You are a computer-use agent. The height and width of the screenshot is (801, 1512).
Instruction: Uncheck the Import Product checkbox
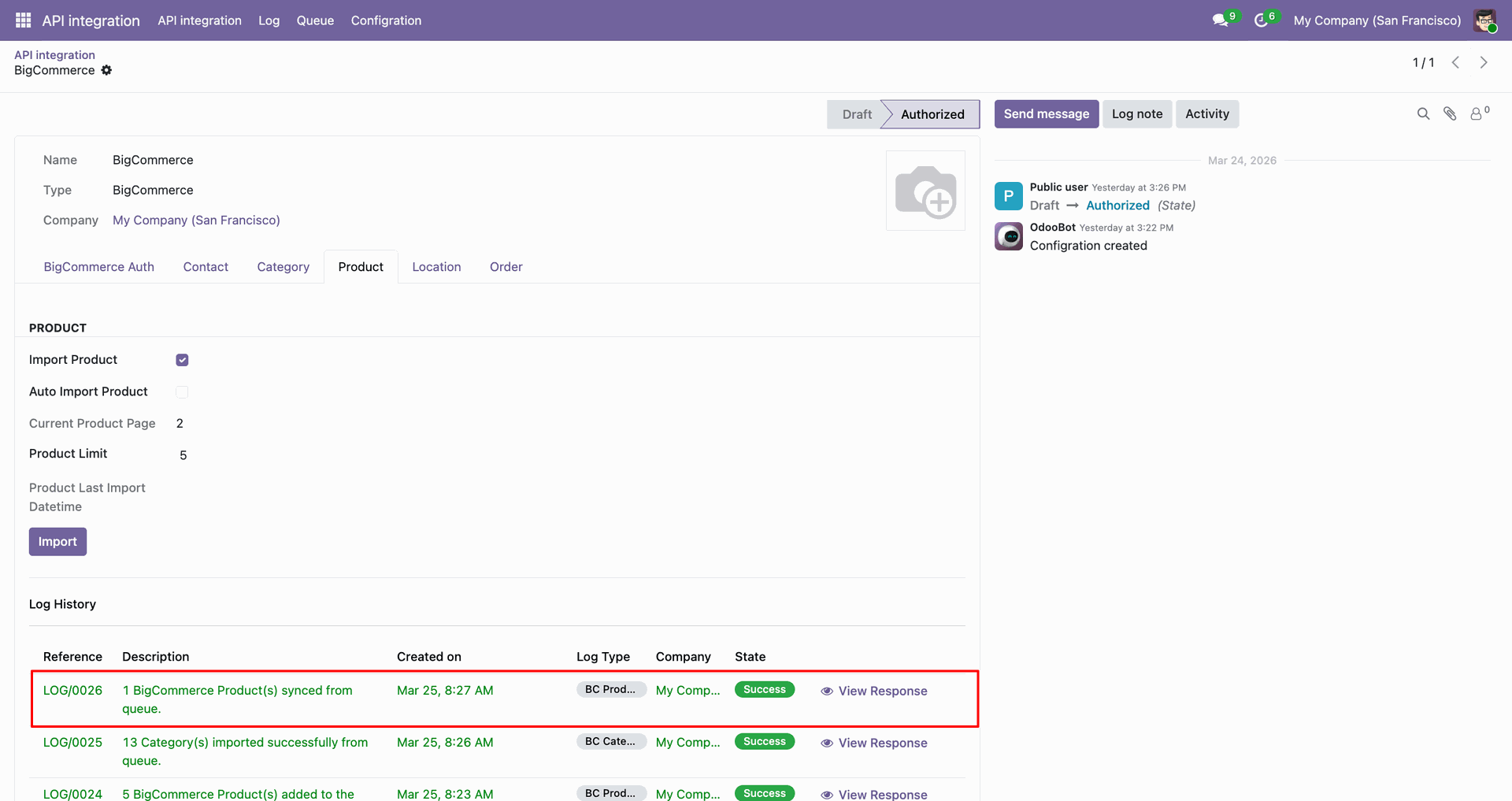tap(182, 360)
